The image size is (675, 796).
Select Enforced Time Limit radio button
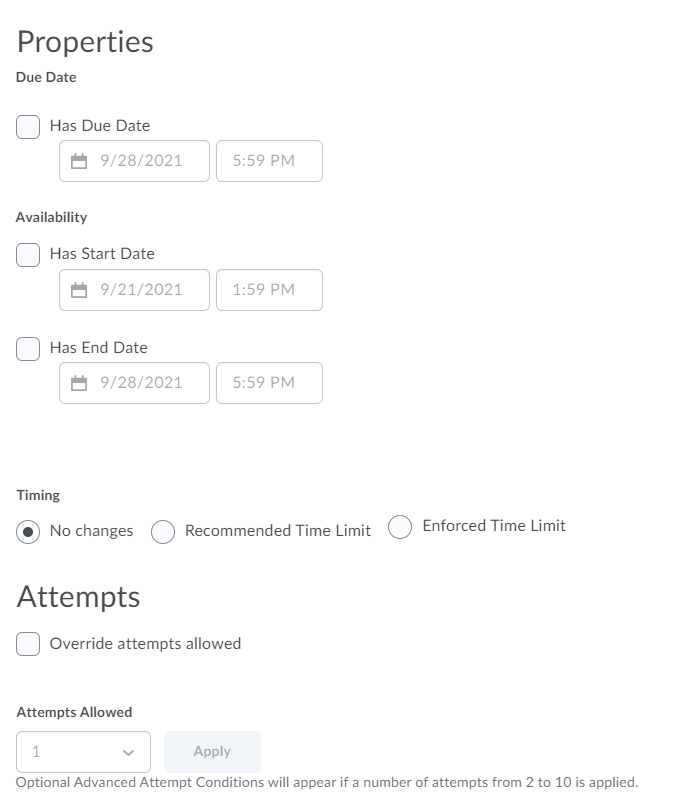point(400,527)
